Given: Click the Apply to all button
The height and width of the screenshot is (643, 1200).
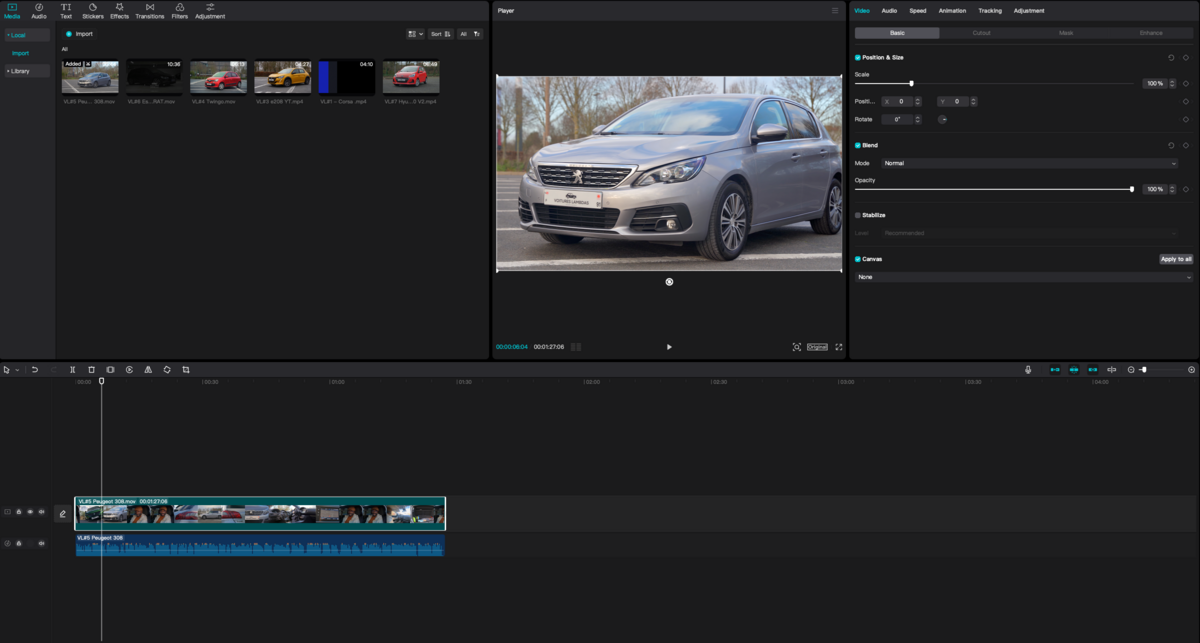Looking at the screenshot, I should pos(1176,259).
